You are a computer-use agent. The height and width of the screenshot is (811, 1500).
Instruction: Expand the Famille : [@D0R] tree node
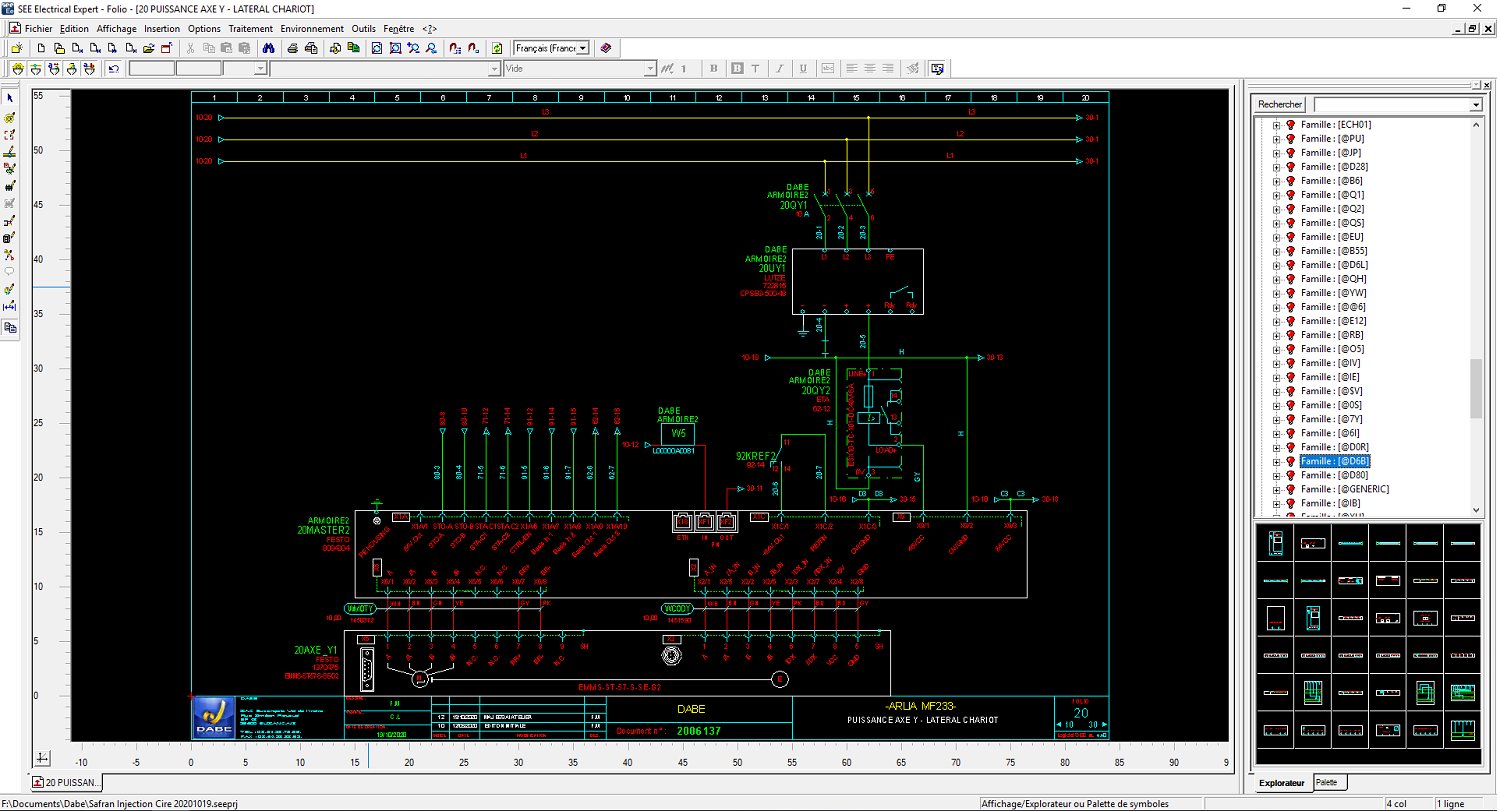[x=1276, y=447]
